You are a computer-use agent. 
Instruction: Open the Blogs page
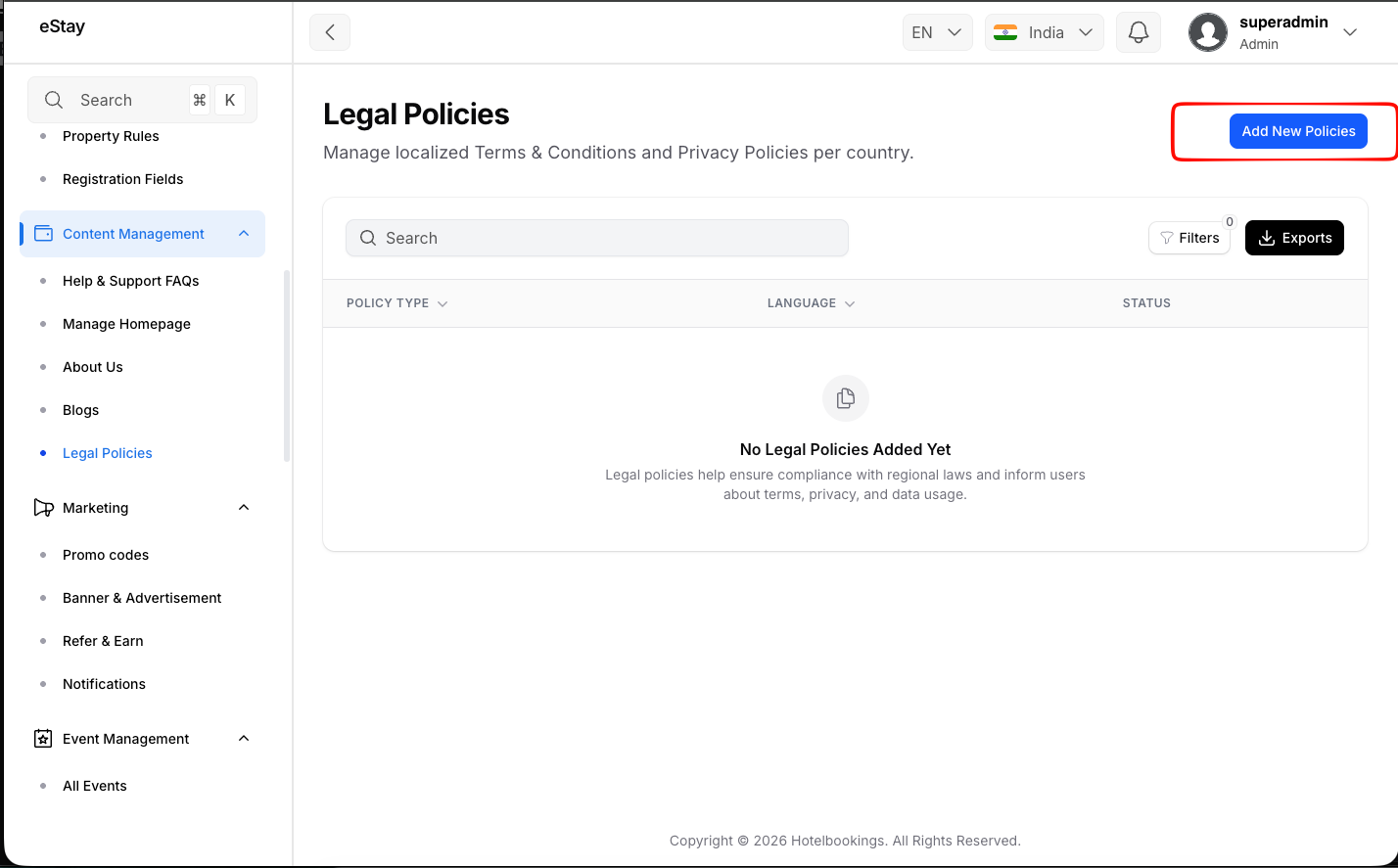click(81, 410)
